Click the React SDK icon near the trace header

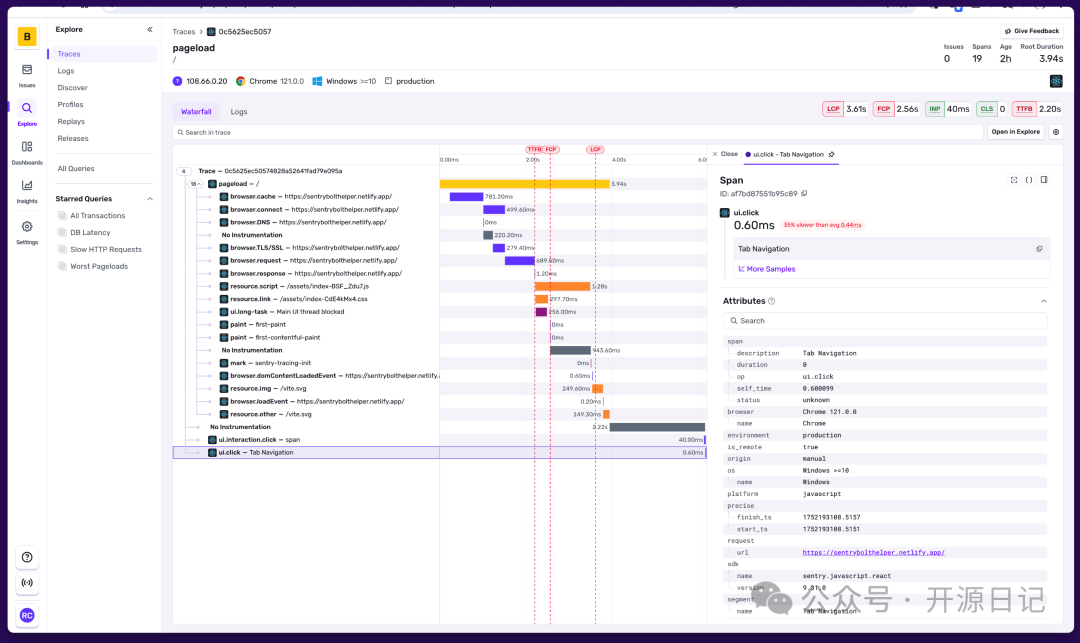[x=1056, y=81]
